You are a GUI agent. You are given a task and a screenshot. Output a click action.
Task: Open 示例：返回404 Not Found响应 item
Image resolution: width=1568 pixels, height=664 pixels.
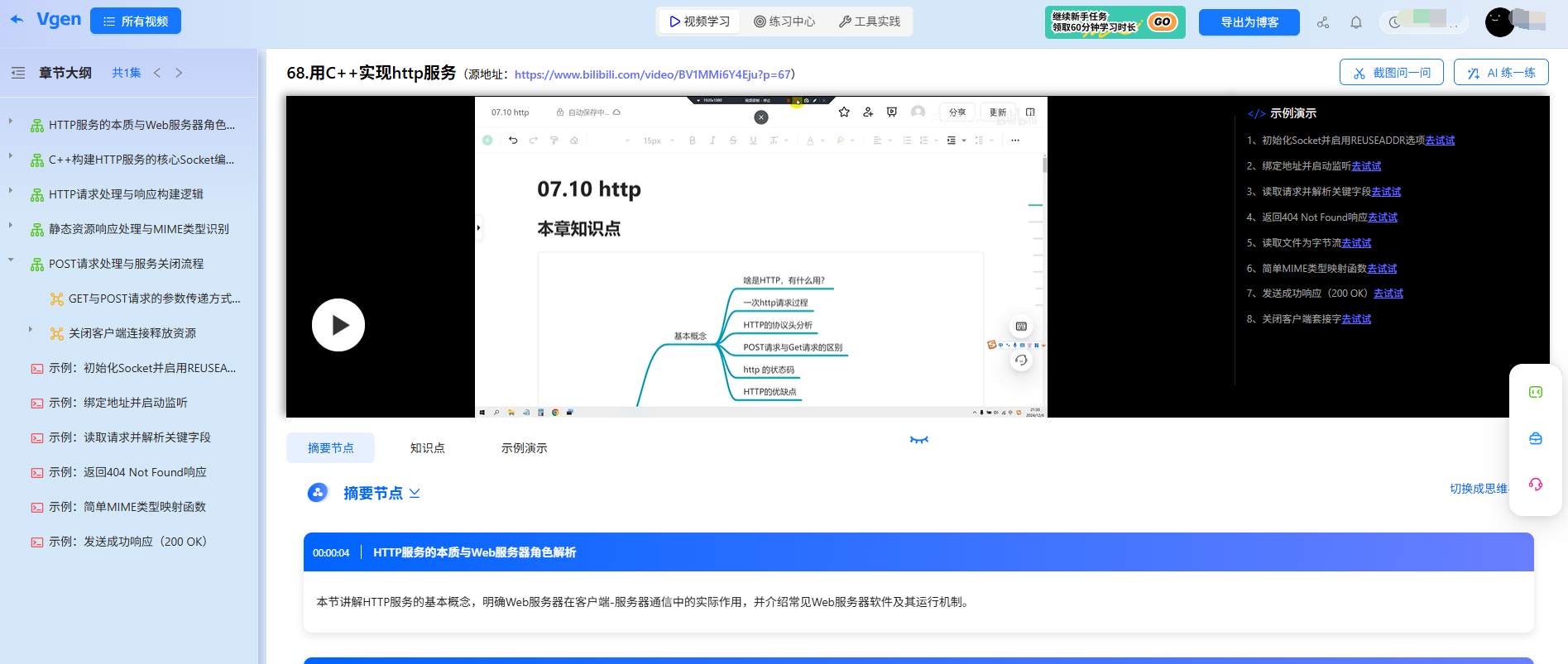point(120,472)
